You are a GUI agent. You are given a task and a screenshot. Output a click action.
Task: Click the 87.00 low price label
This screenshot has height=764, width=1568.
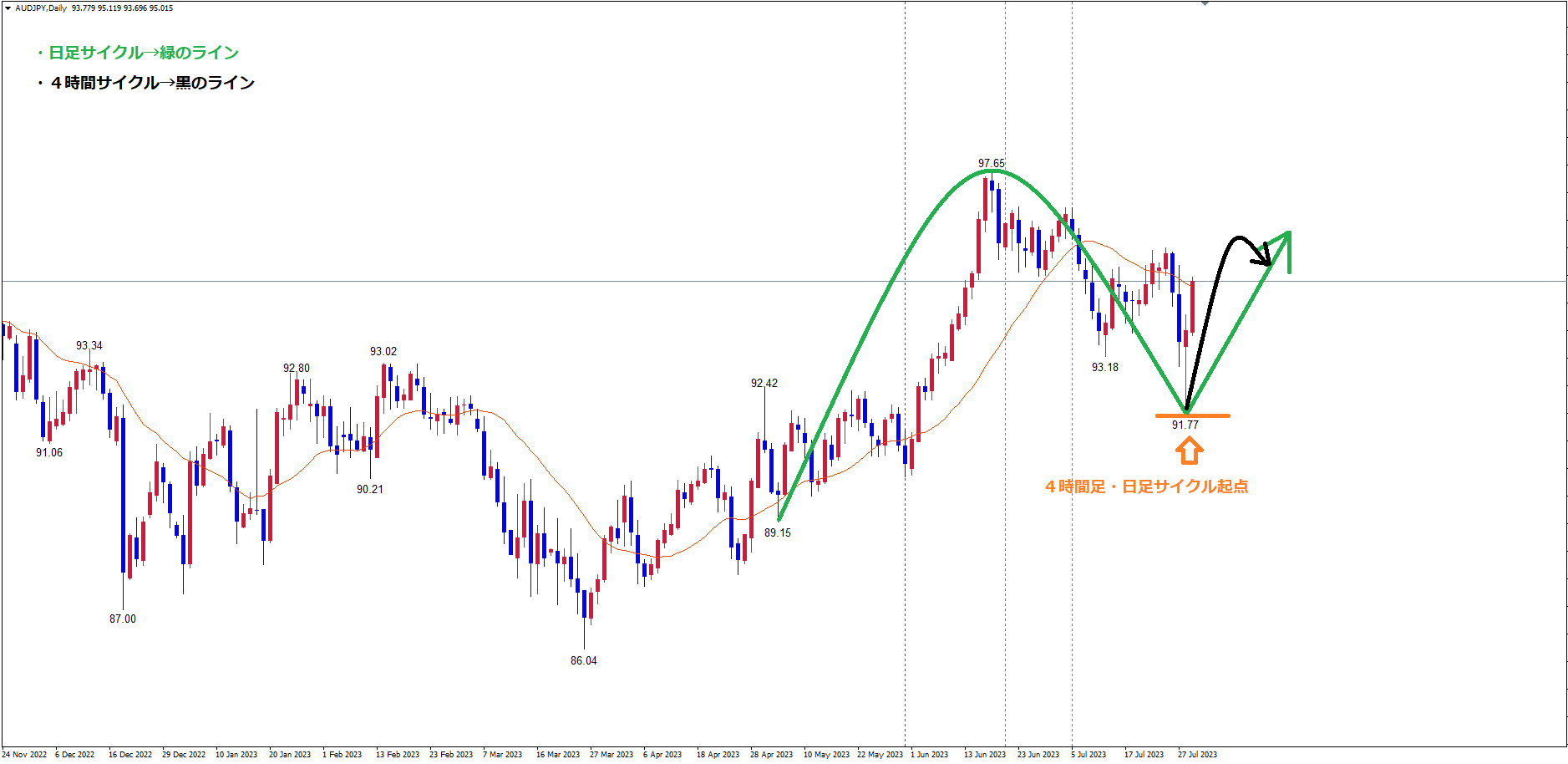pos(122,619)
